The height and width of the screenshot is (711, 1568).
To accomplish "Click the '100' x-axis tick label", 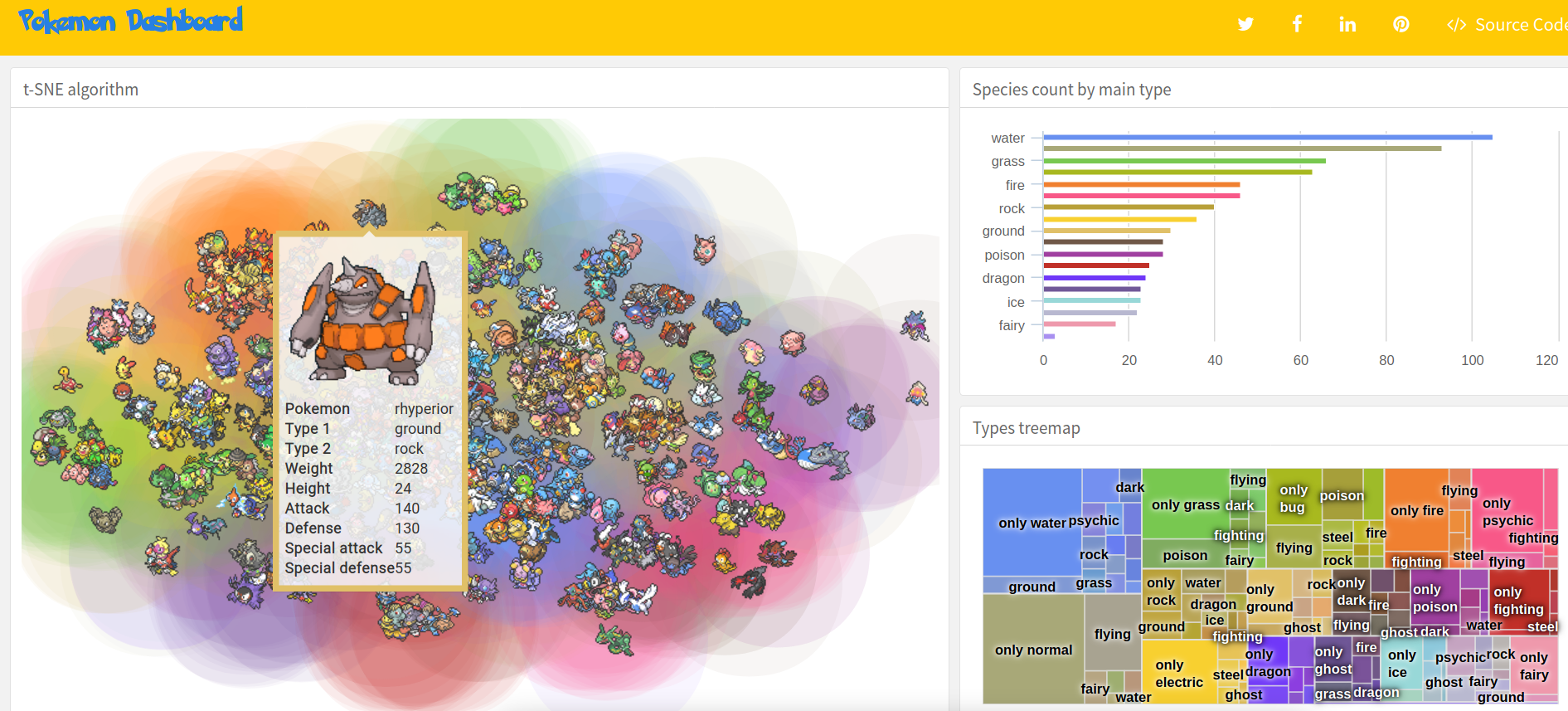I will [x=1473, y=360].
